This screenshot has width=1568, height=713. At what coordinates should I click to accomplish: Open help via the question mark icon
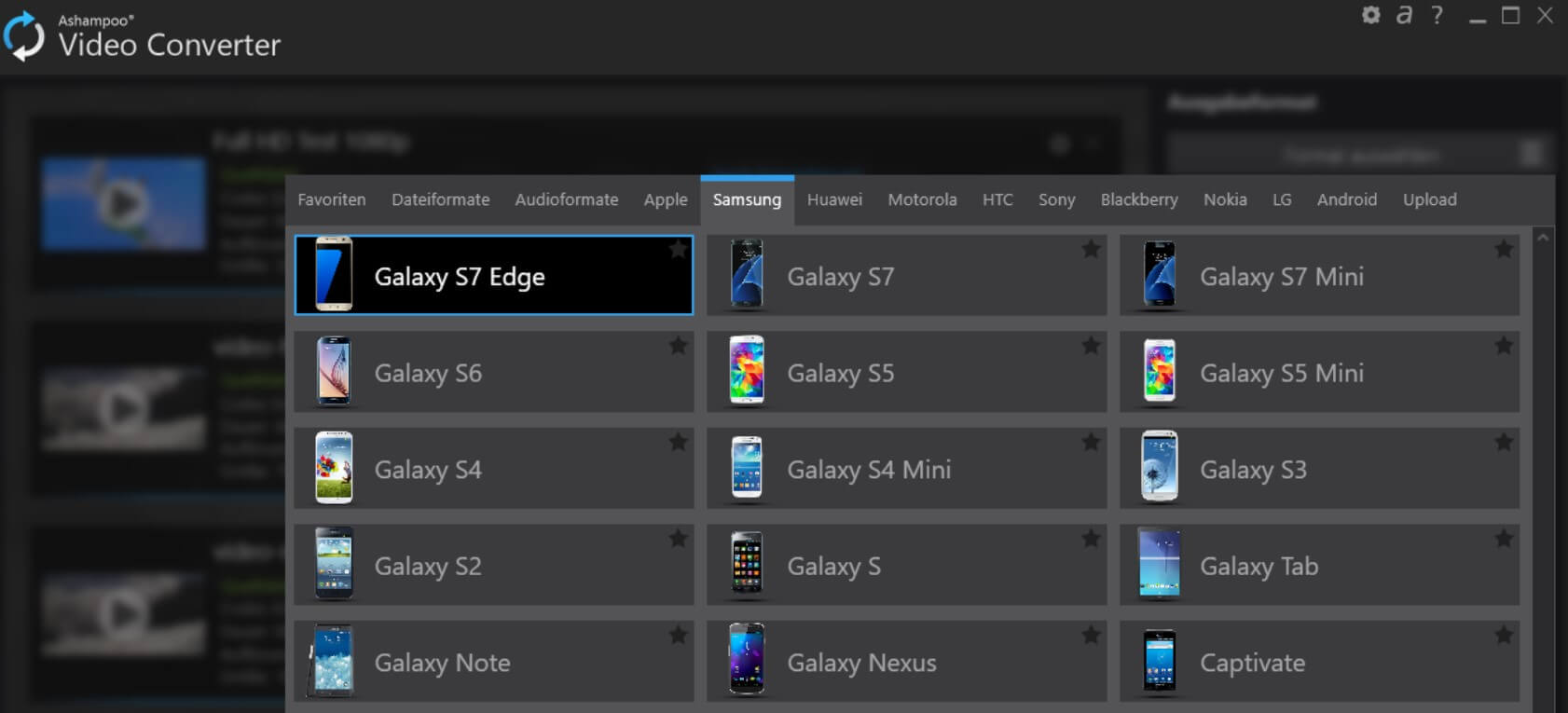1437,15
